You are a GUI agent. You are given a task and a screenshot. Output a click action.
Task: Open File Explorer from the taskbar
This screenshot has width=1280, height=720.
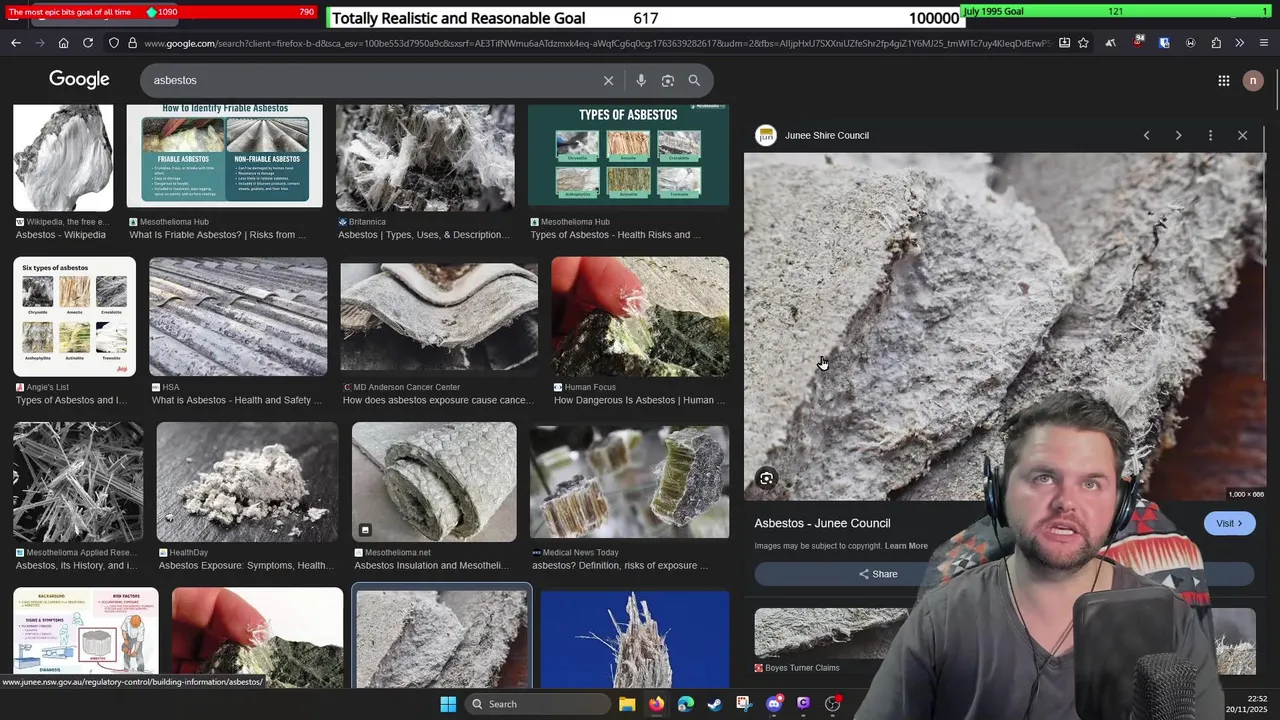[x=627, y=704]
